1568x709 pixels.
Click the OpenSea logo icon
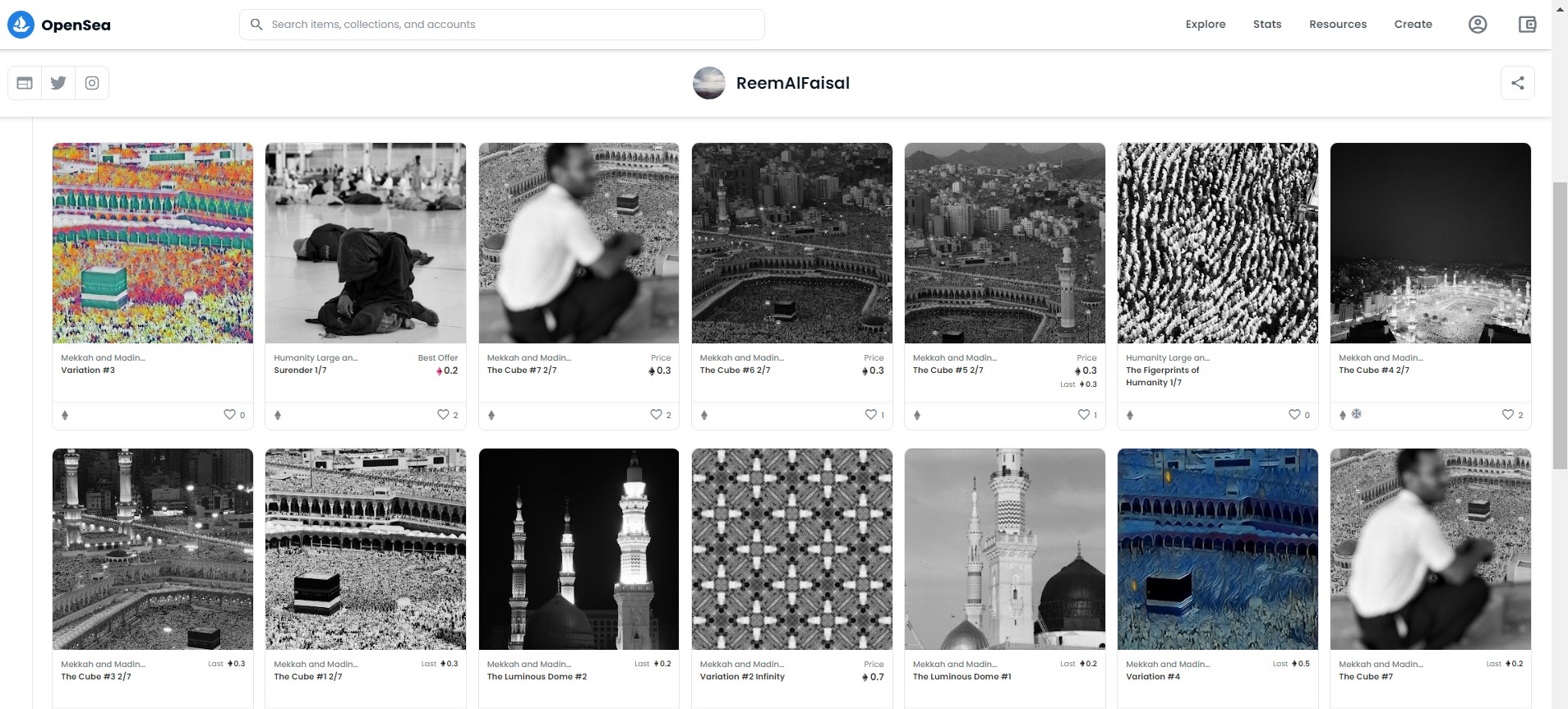click(21, 25)
